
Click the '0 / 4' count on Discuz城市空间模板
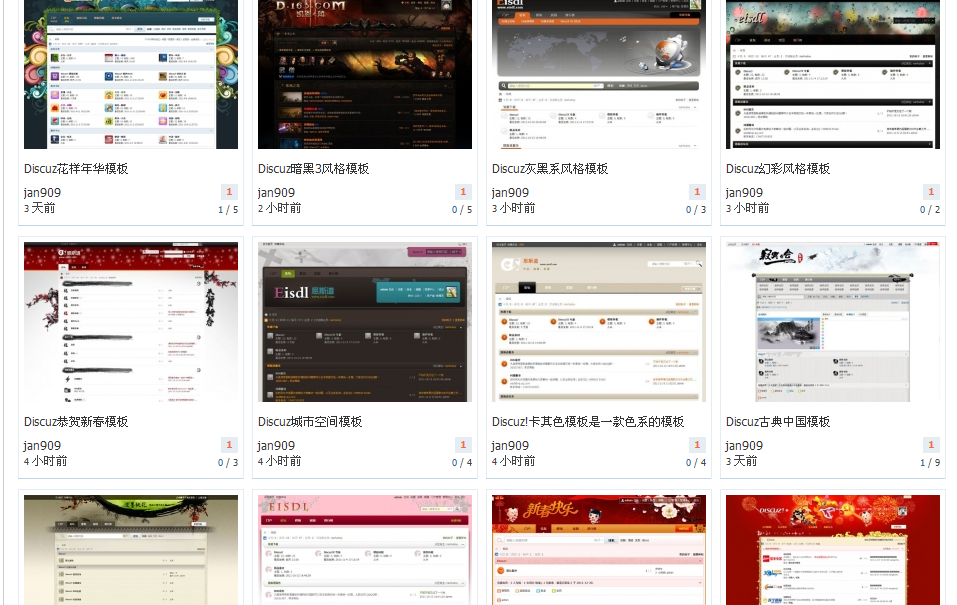(x=462, y=463)
